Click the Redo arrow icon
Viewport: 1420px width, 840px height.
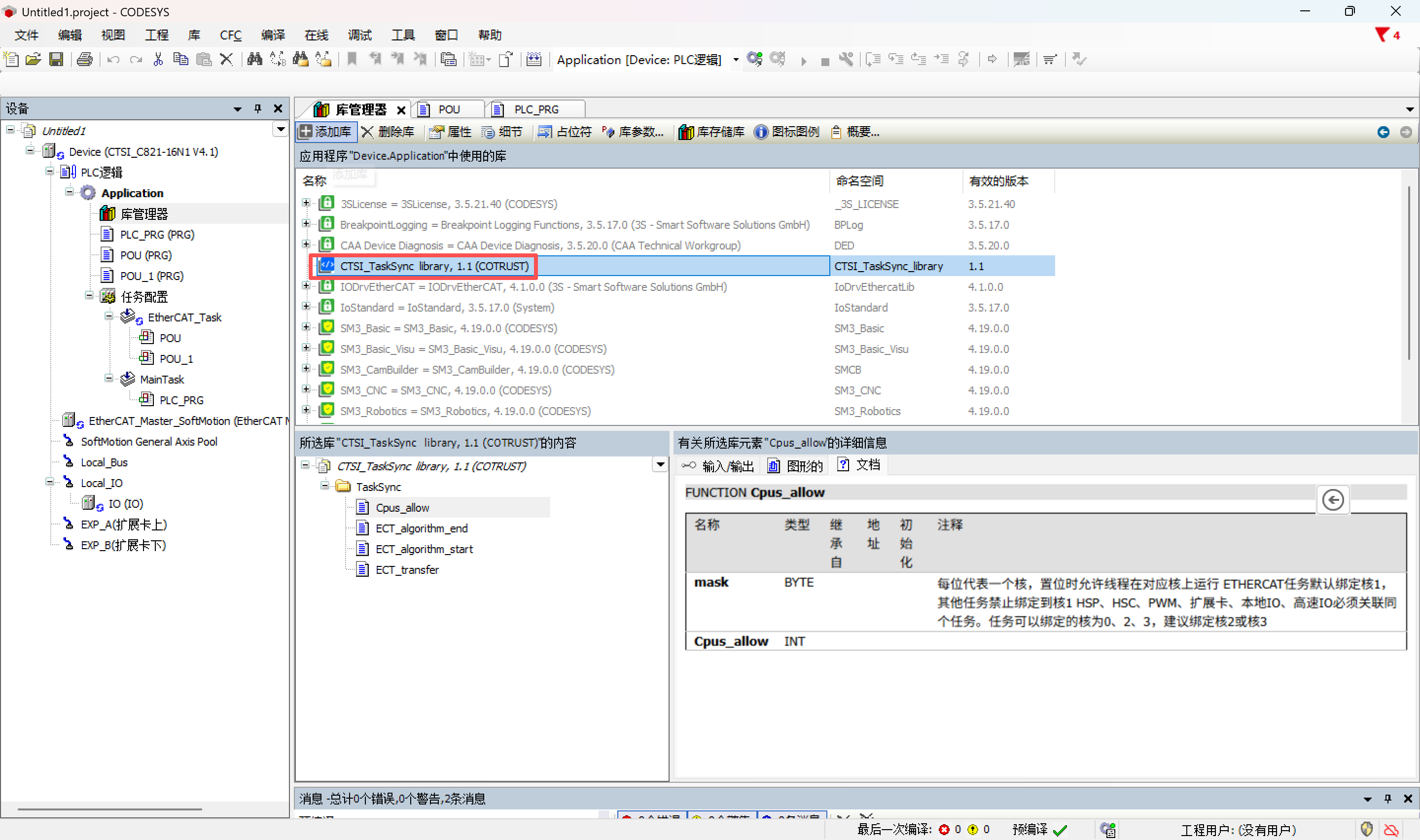[x=136, y=60]
